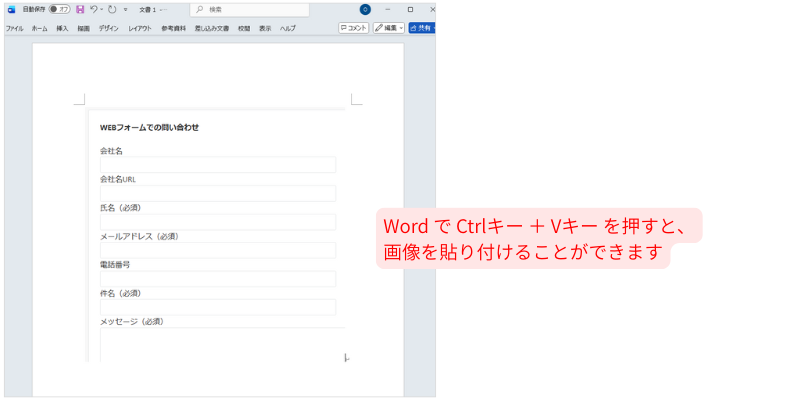Switch to the 表示 tab
800x400 pixels.
265,29
